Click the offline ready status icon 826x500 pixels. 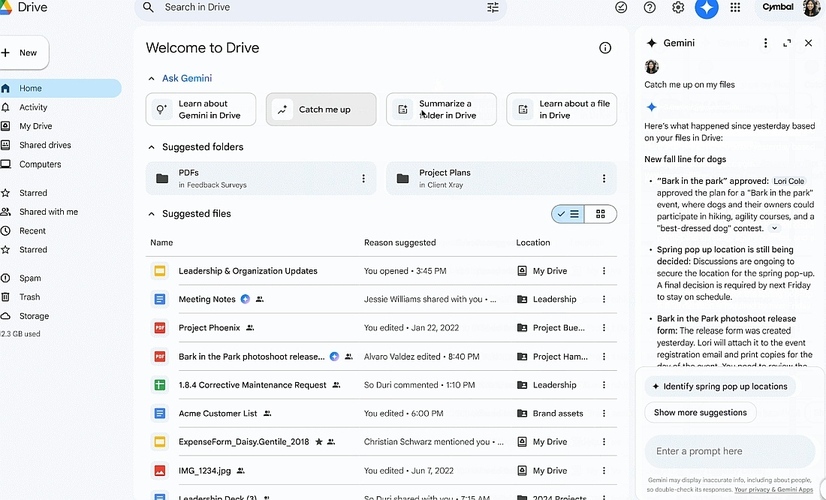point(621,7)
